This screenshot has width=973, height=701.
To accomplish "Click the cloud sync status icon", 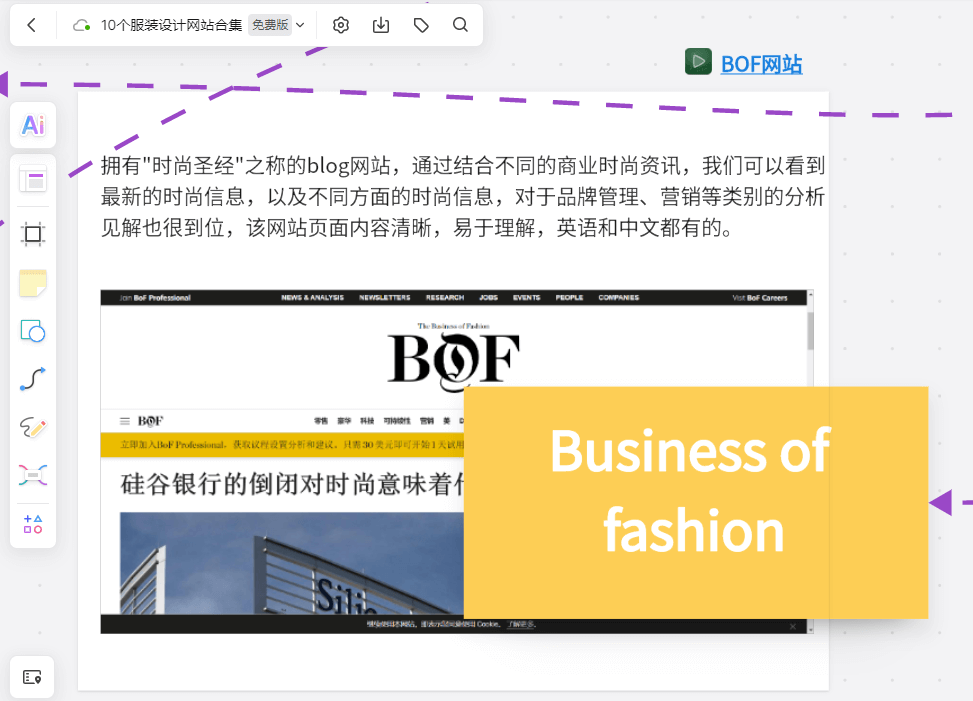I will [x=81, y=25].
